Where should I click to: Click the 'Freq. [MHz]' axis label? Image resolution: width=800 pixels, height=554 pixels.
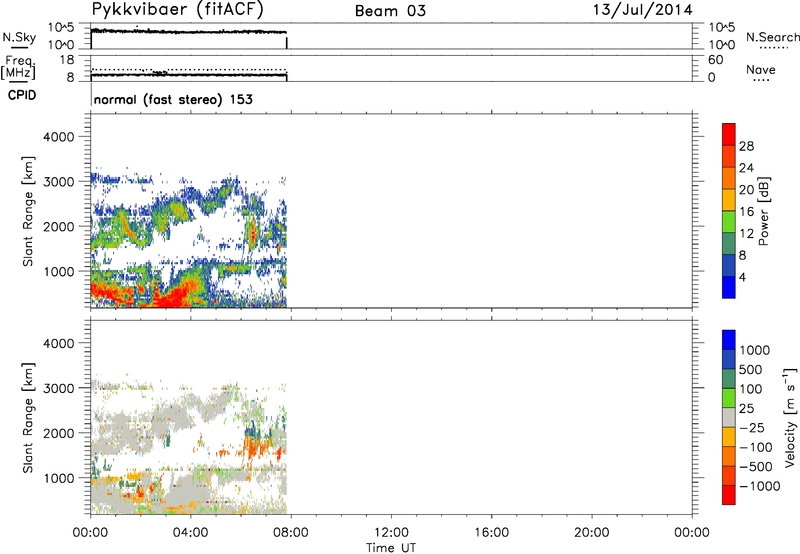pos(18,67)
